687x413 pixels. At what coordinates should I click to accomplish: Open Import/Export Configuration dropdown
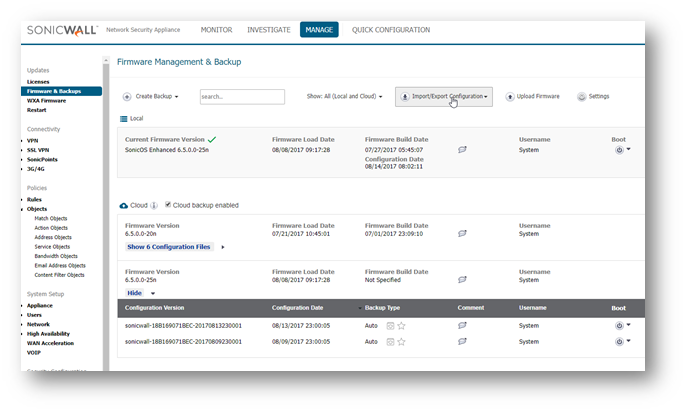point(443,96)
